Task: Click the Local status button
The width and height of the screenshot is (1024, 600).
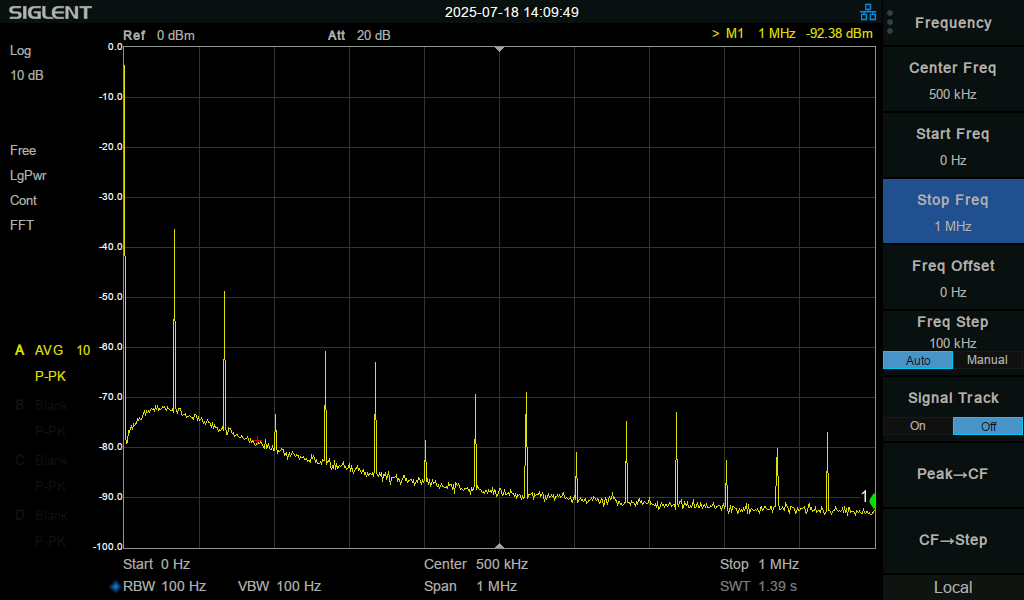Action: (953, 588)
